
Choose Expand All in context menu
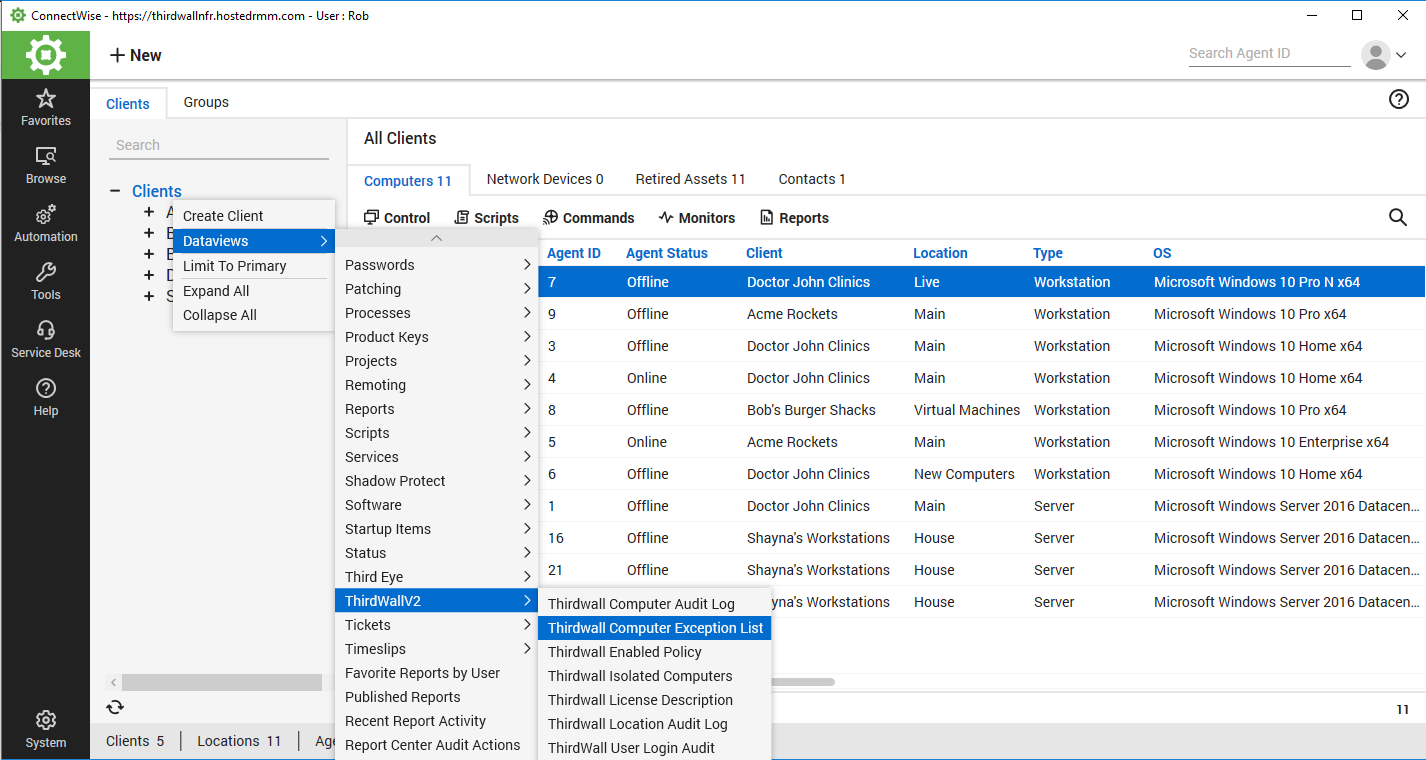[x=254, y=291]
